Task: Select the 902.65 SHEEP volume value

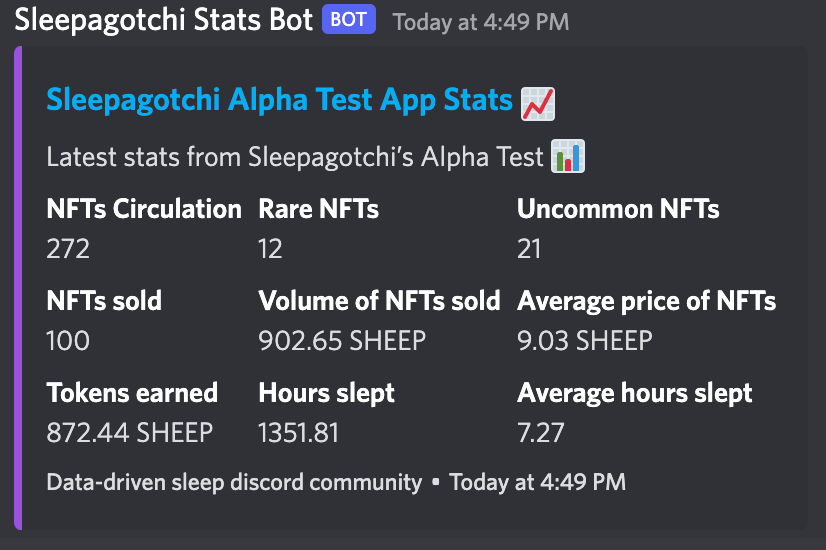Action: [342, 340]
